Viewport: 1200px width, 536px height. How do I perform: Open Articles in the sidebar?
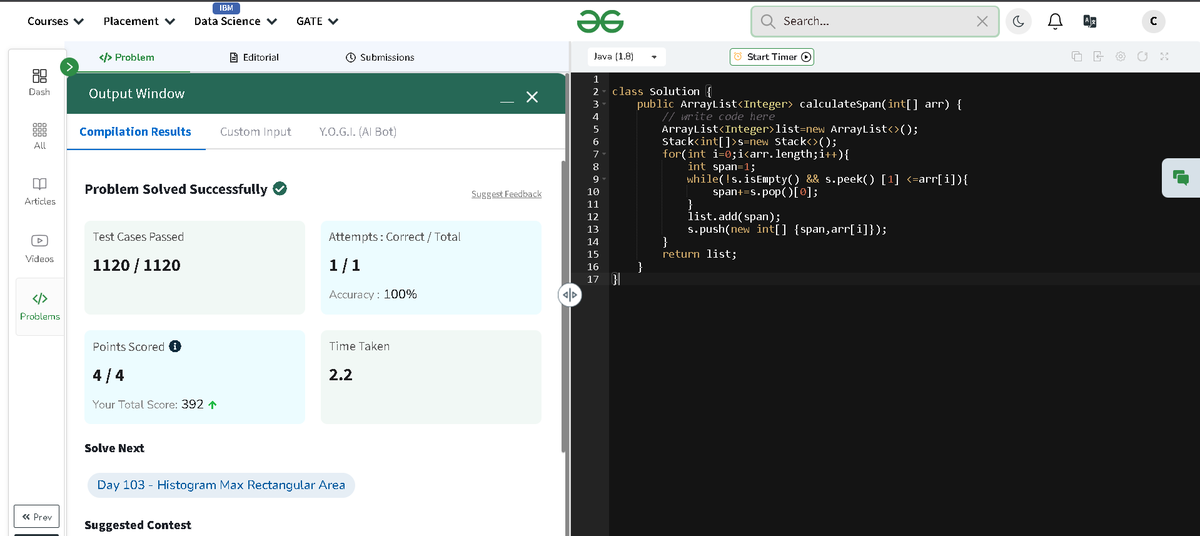tap(39, 192)
